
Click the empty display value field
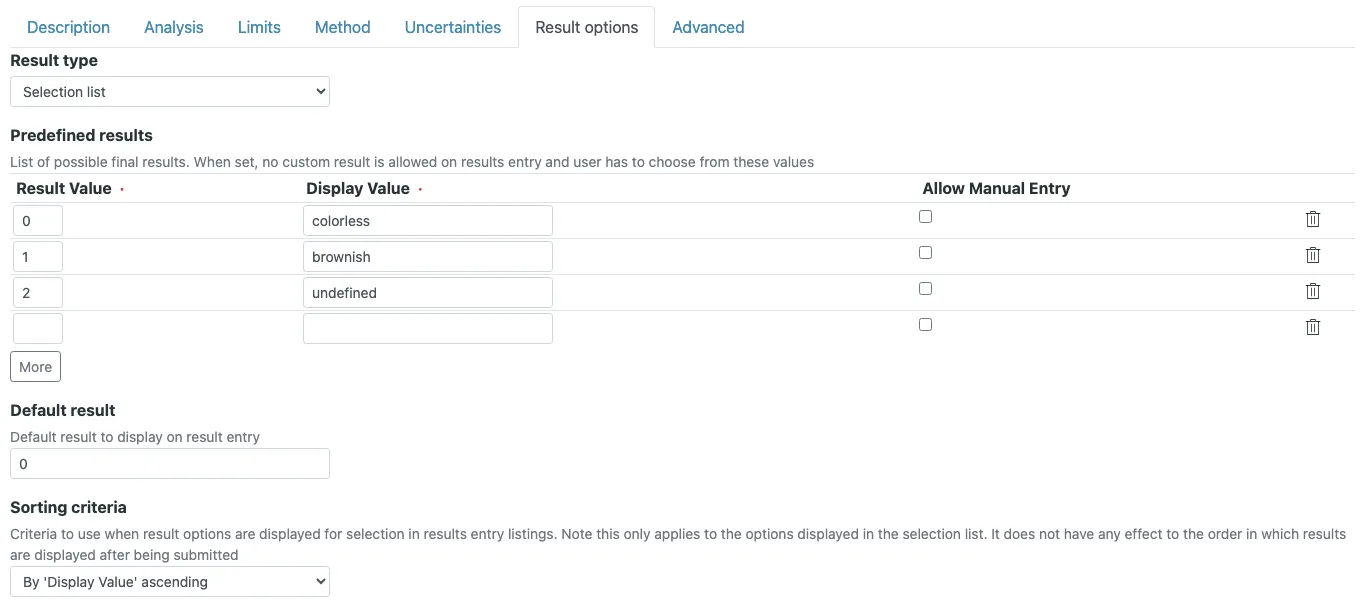(428, 329)
